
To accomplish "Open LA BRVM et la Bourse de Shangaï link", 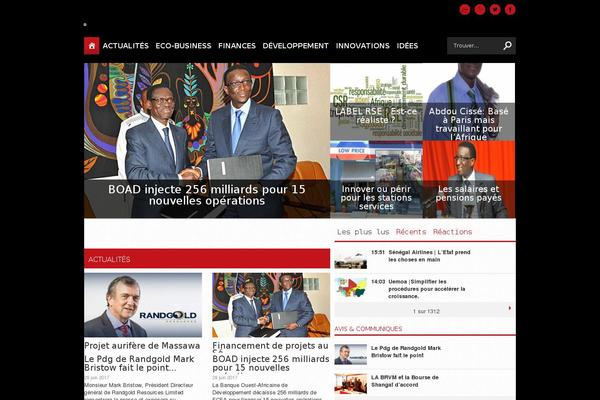I will coord(405,381).
